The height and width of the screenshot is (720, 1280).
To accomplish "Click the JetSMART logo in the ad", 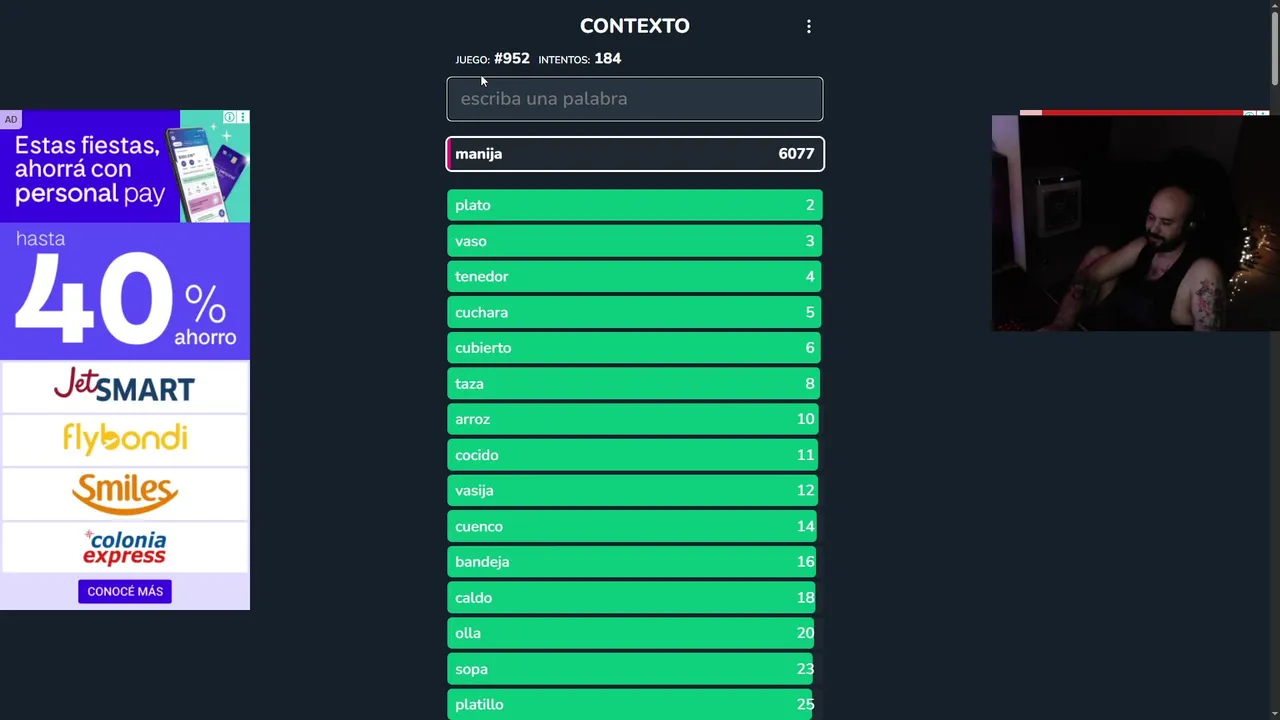I will [124, 386].
